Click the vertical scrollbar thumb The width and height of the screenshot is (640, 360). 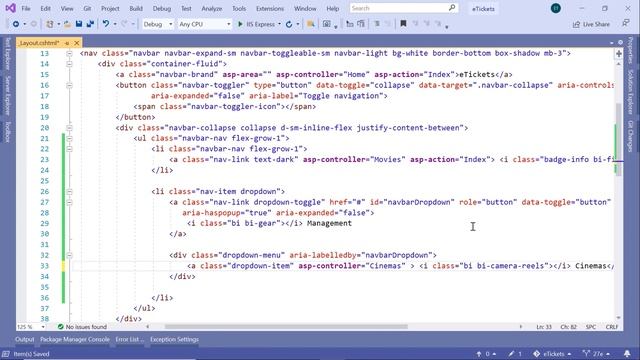coord(619,139)
